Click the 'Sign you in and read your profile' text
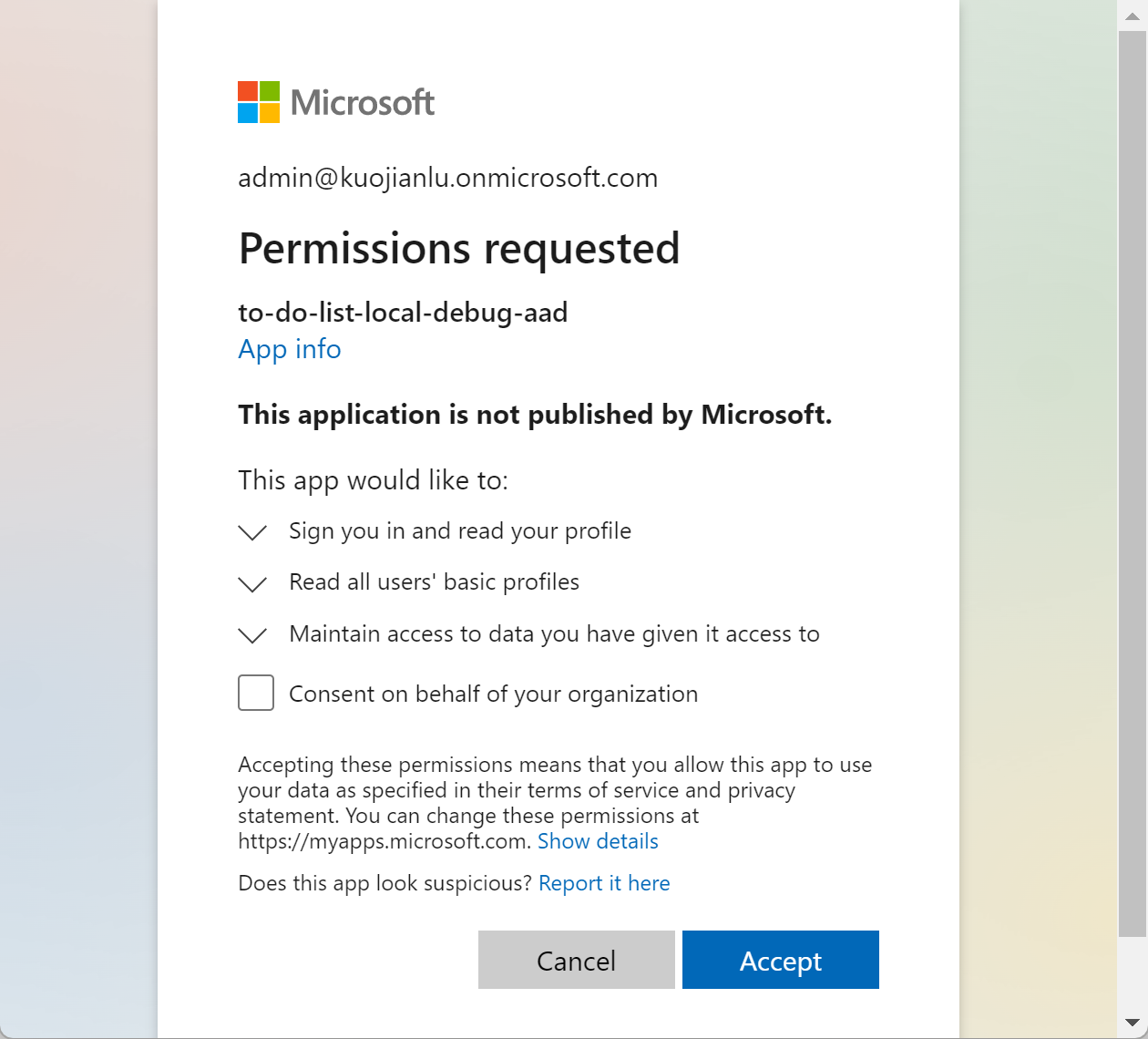This screenshot has width=1148, height=1039. click(x=460, y=531)
